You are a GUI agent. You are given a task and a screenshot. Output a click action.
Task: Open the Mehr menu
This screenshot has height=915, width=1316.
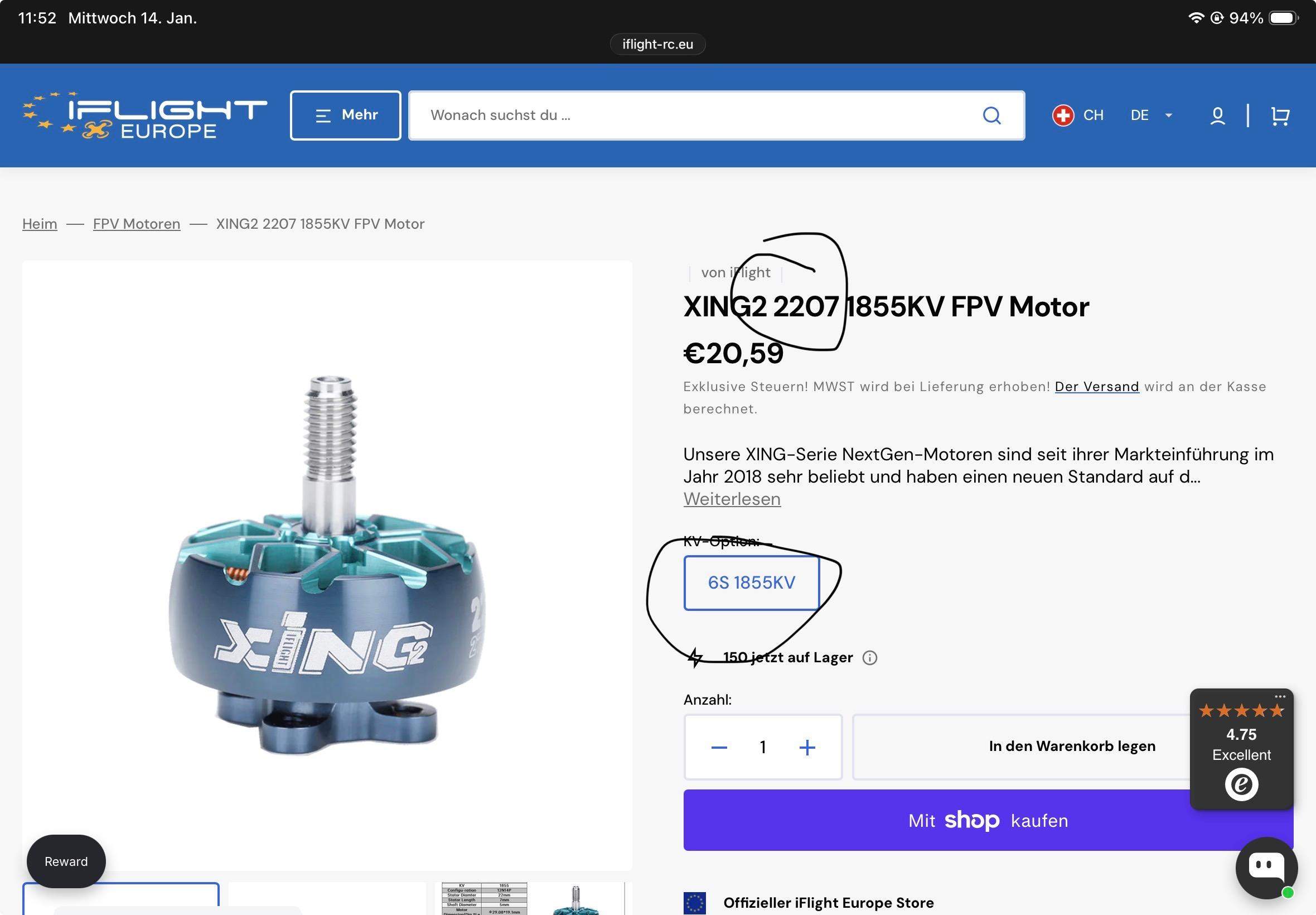(x=346, y=115)
